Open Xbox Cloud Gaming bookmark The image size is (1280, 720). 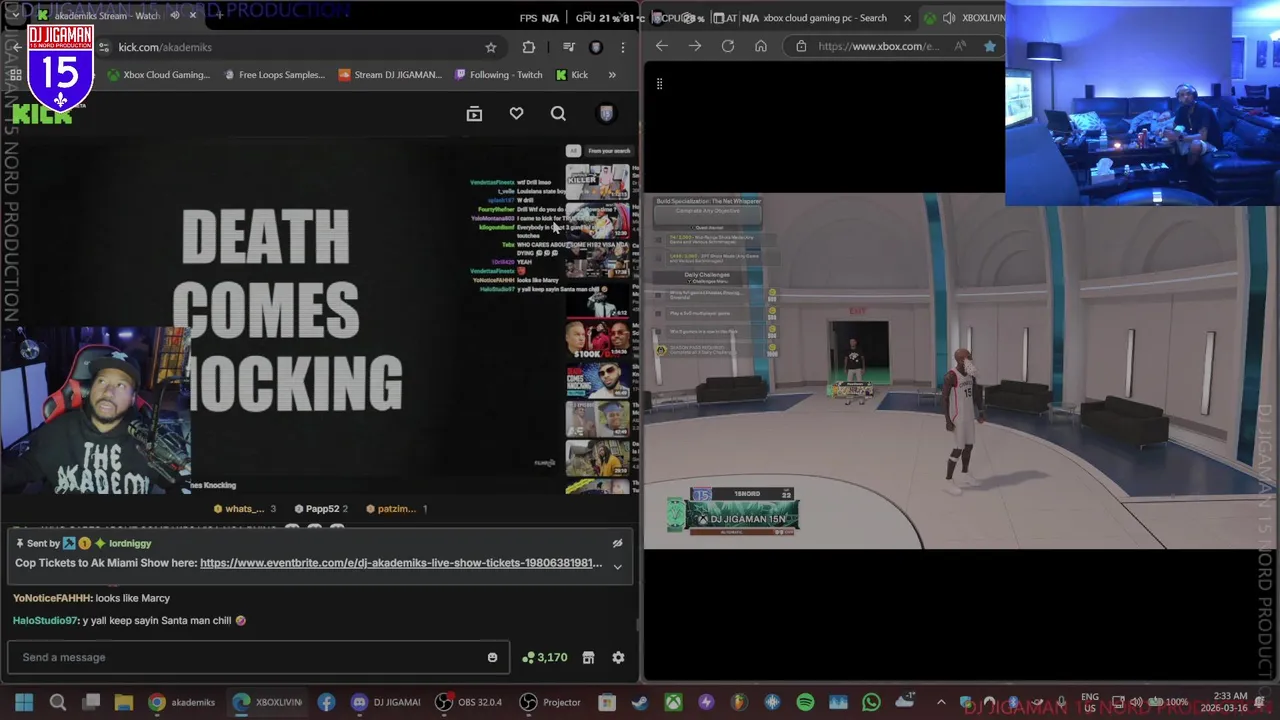pos(158,75)
